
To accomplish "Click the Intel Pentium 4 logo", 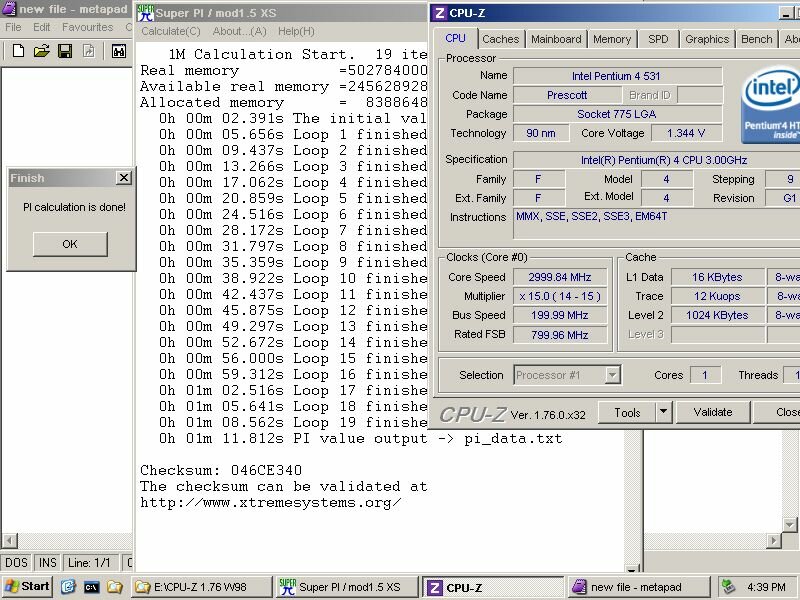I will [771, 106].
